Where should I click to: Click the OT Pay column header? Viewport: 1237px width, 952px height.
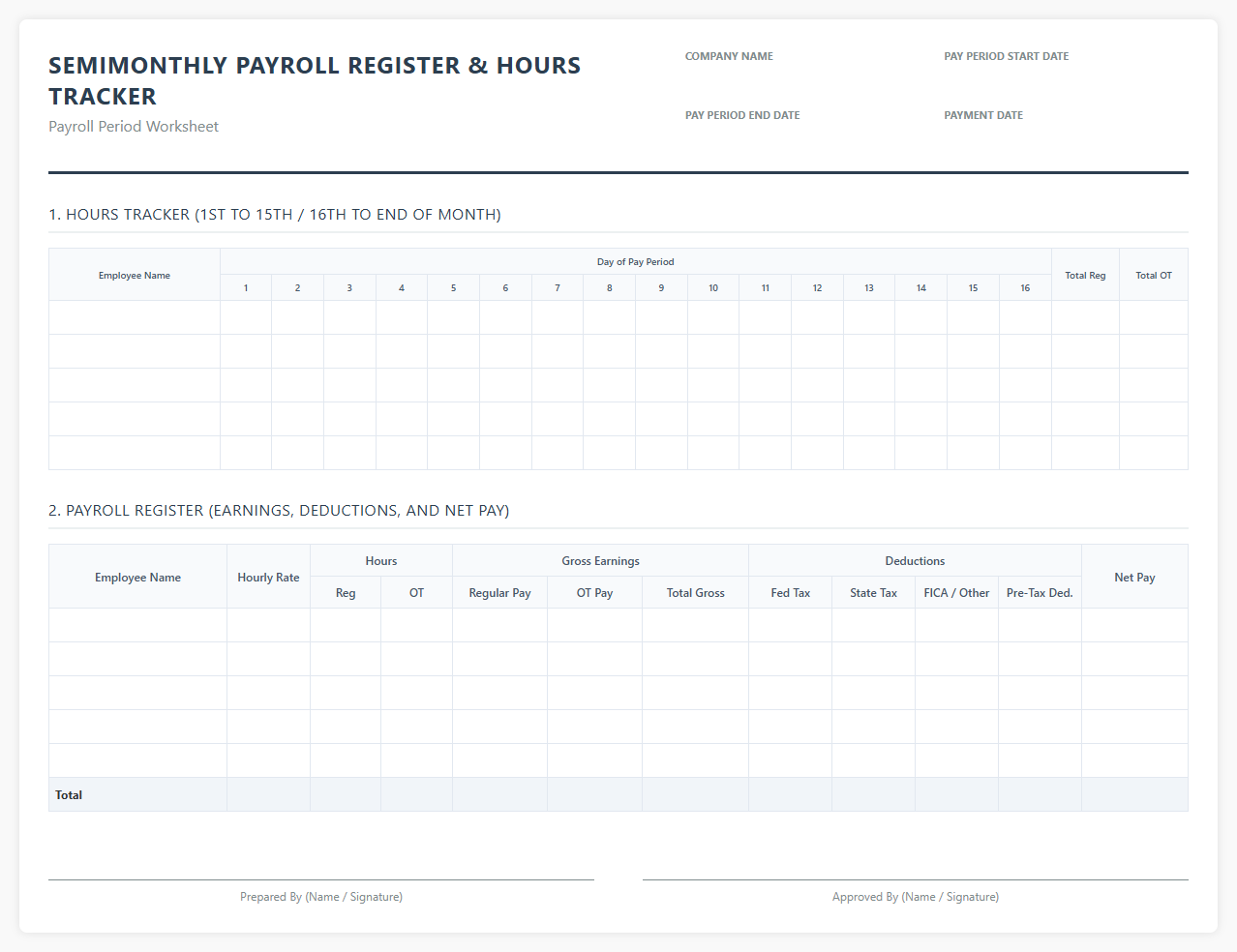594,593
